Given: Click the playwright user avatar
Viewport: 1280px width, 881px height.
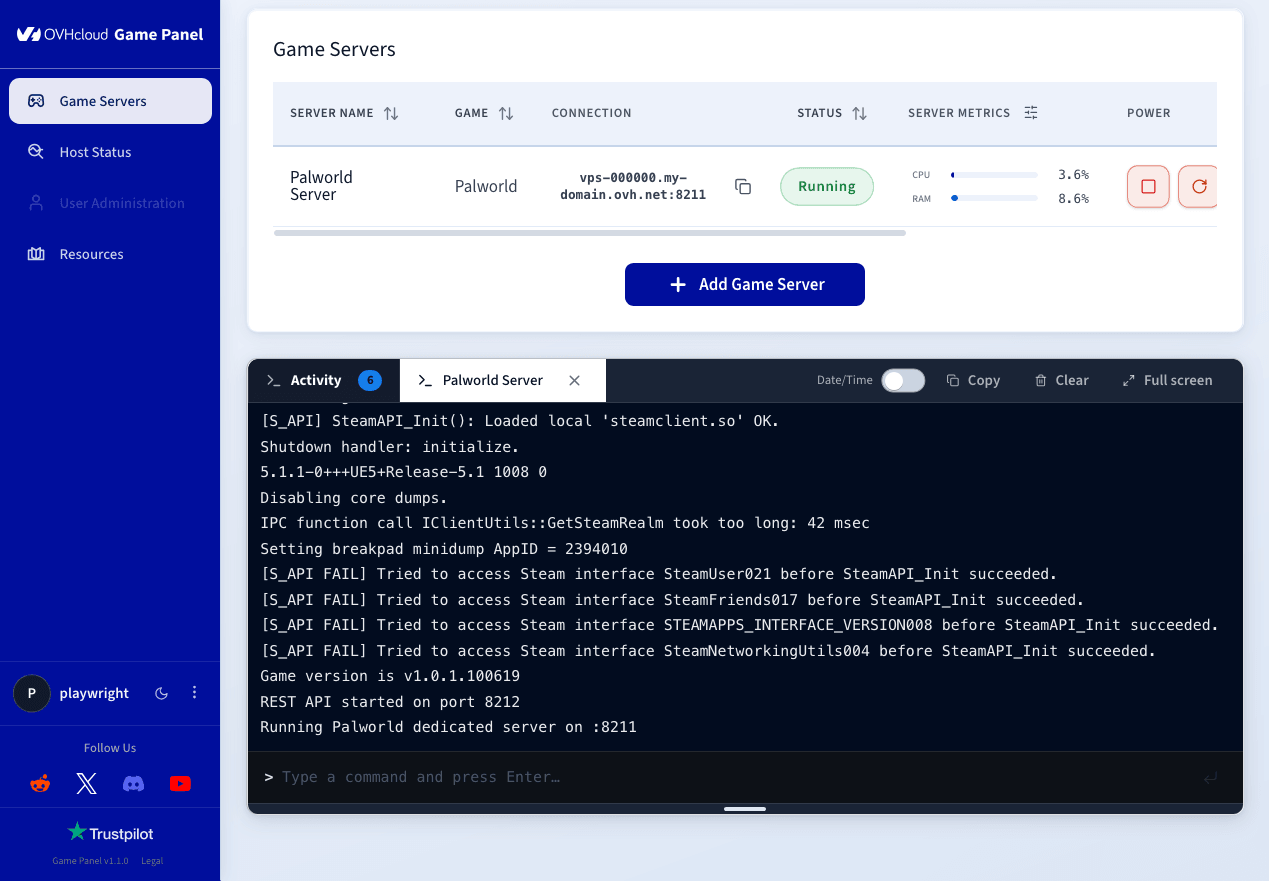Looking at the screenshot, I should pos(32,693).
